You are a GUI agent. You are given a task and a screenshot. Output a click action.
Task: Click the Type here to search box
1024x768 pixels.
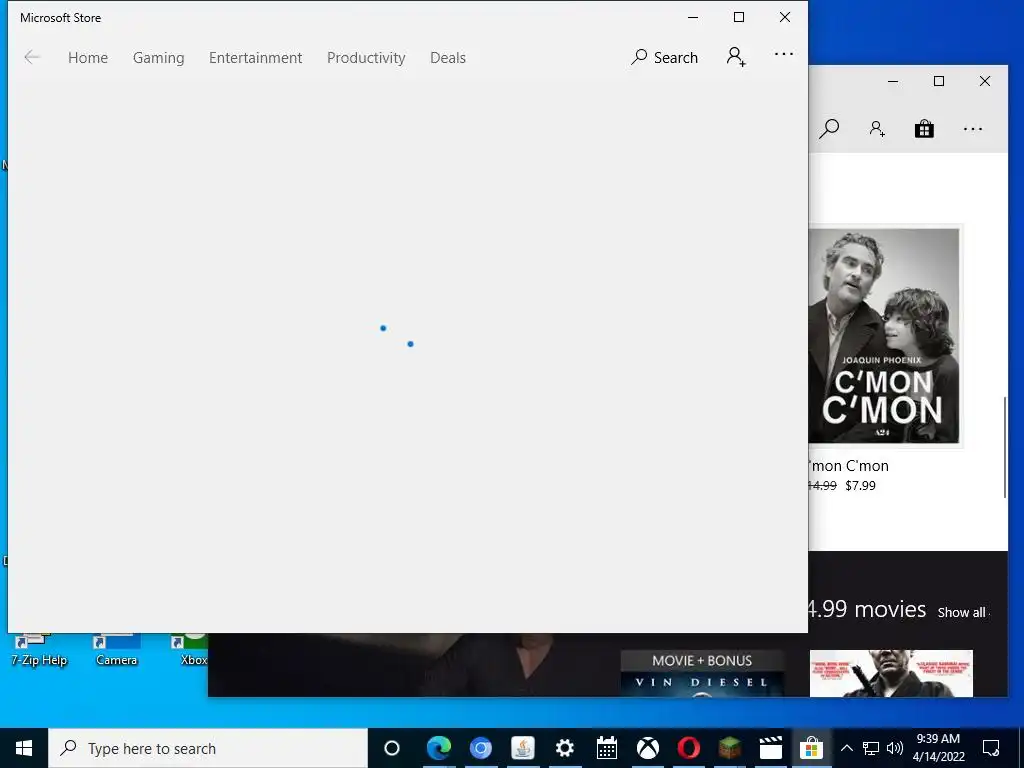[208, 748]
